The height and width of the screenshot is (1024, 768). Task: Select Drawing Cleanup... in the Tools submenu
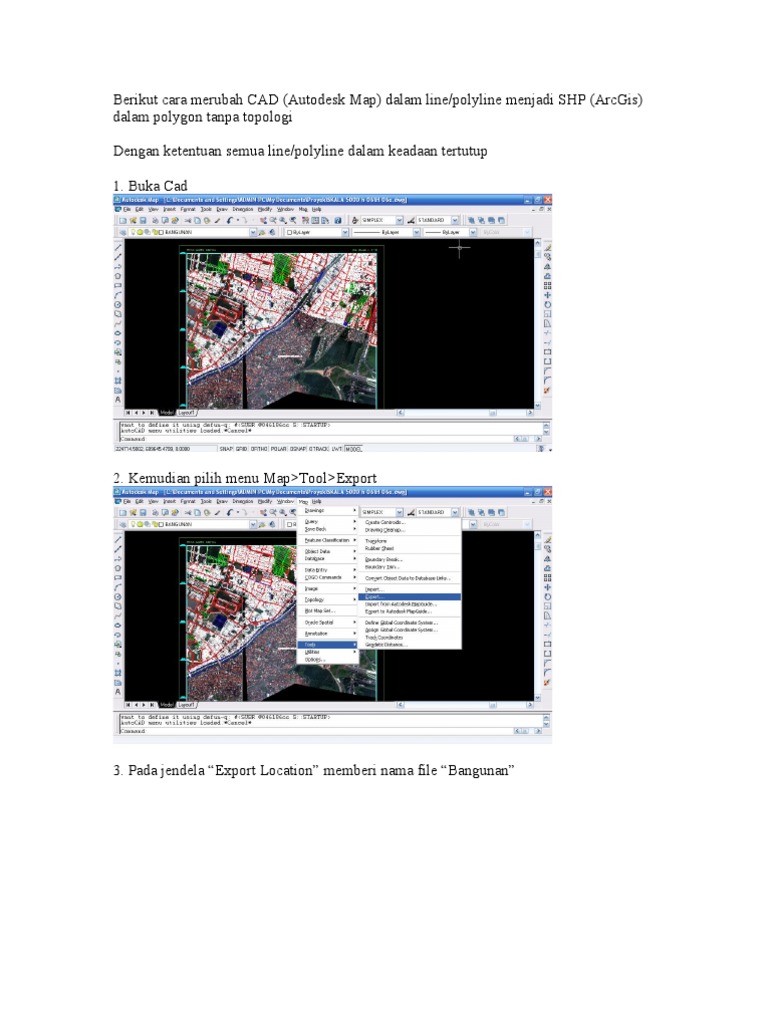(x=409, y=530)
